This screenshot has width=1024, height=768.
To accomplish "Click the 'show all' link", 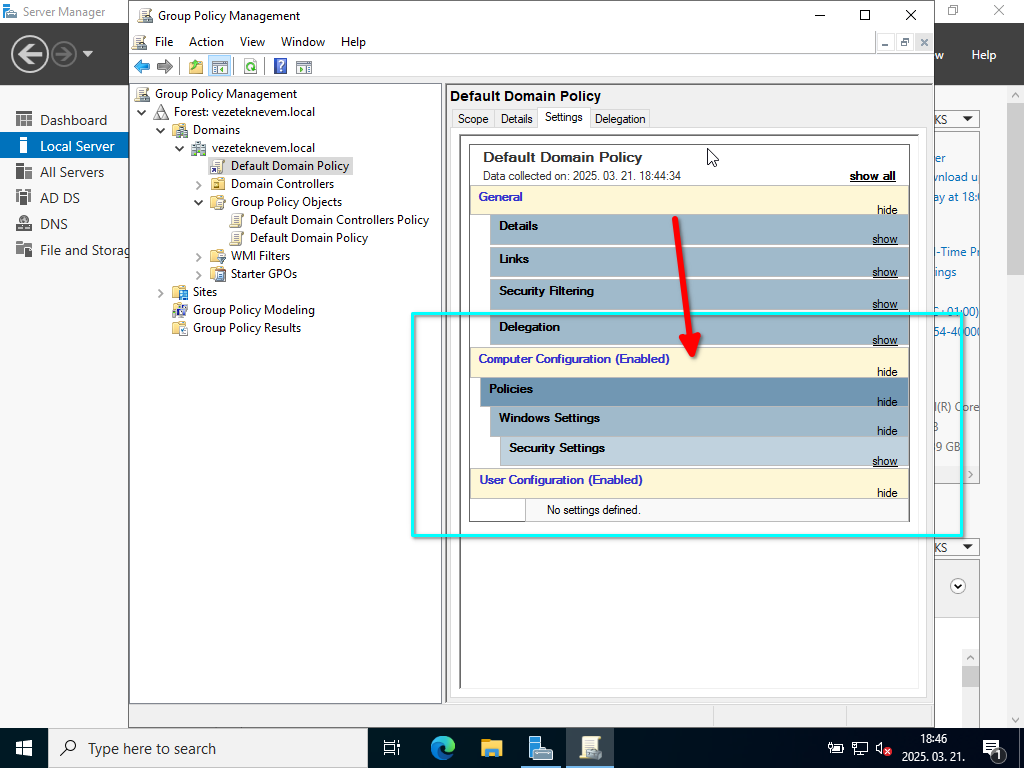I will (872, 176).
